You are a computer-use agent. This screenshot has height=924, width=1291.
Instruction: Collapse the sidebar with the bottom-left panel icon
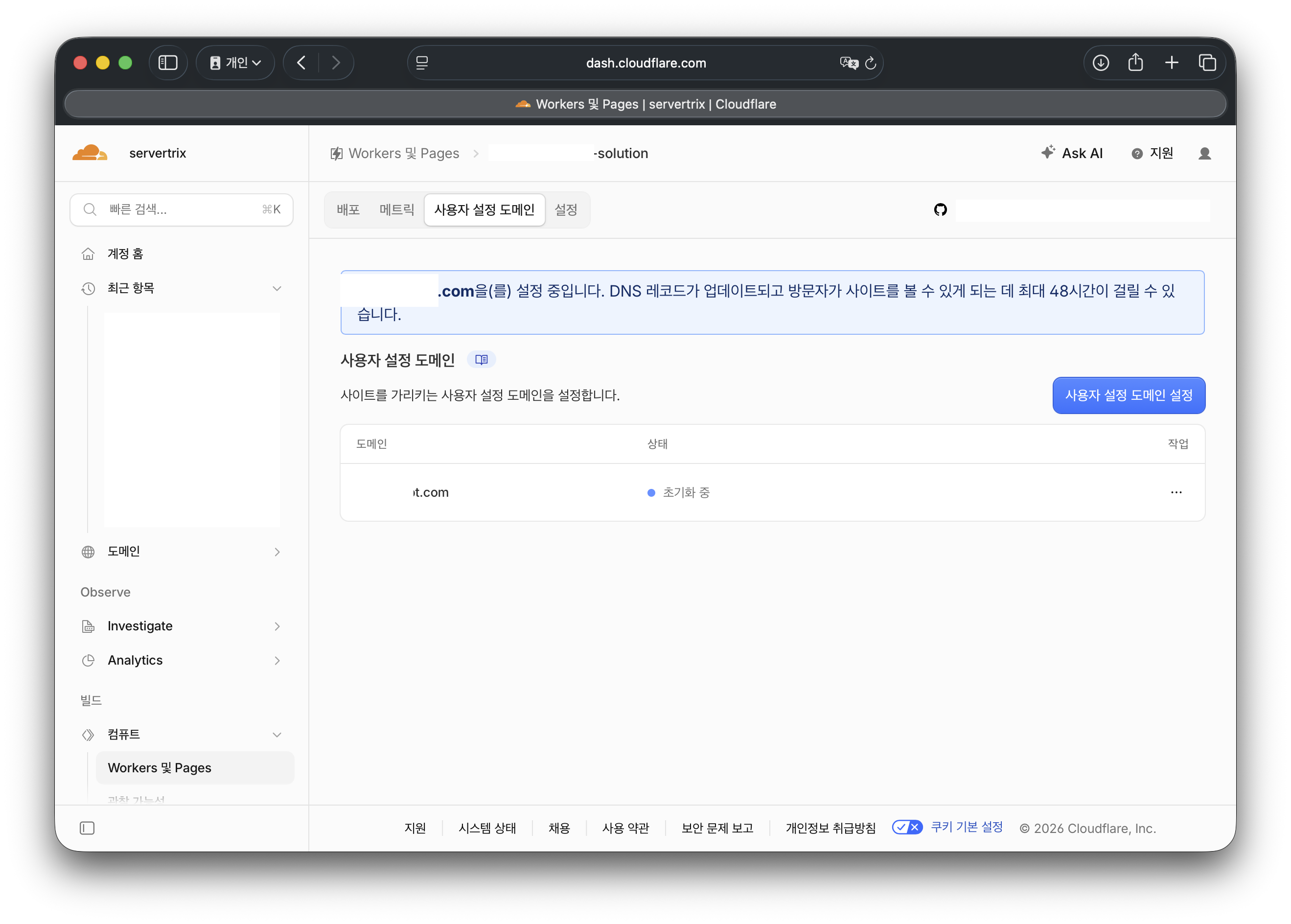tap(87, 828)
